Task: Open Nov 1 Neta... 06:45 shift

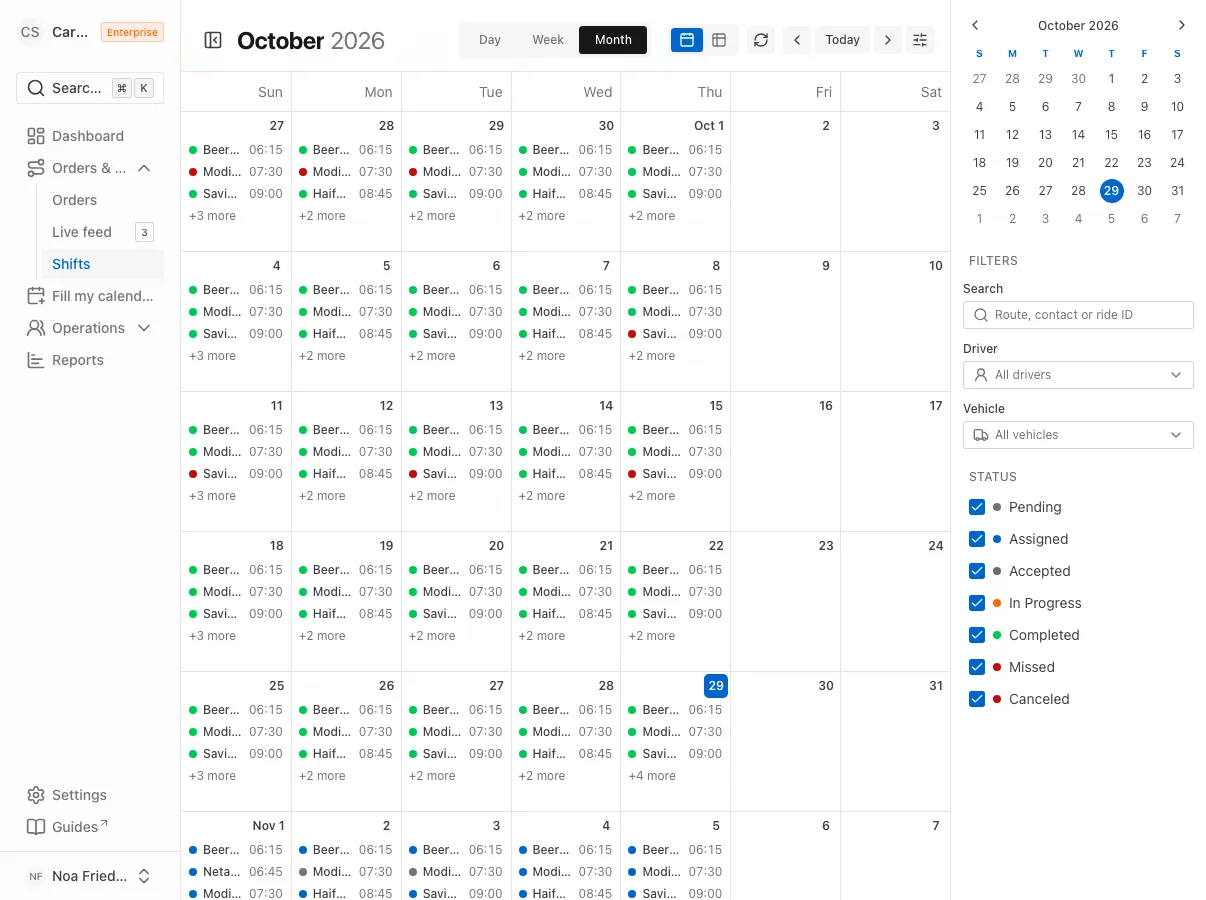Action: (236, 872)
